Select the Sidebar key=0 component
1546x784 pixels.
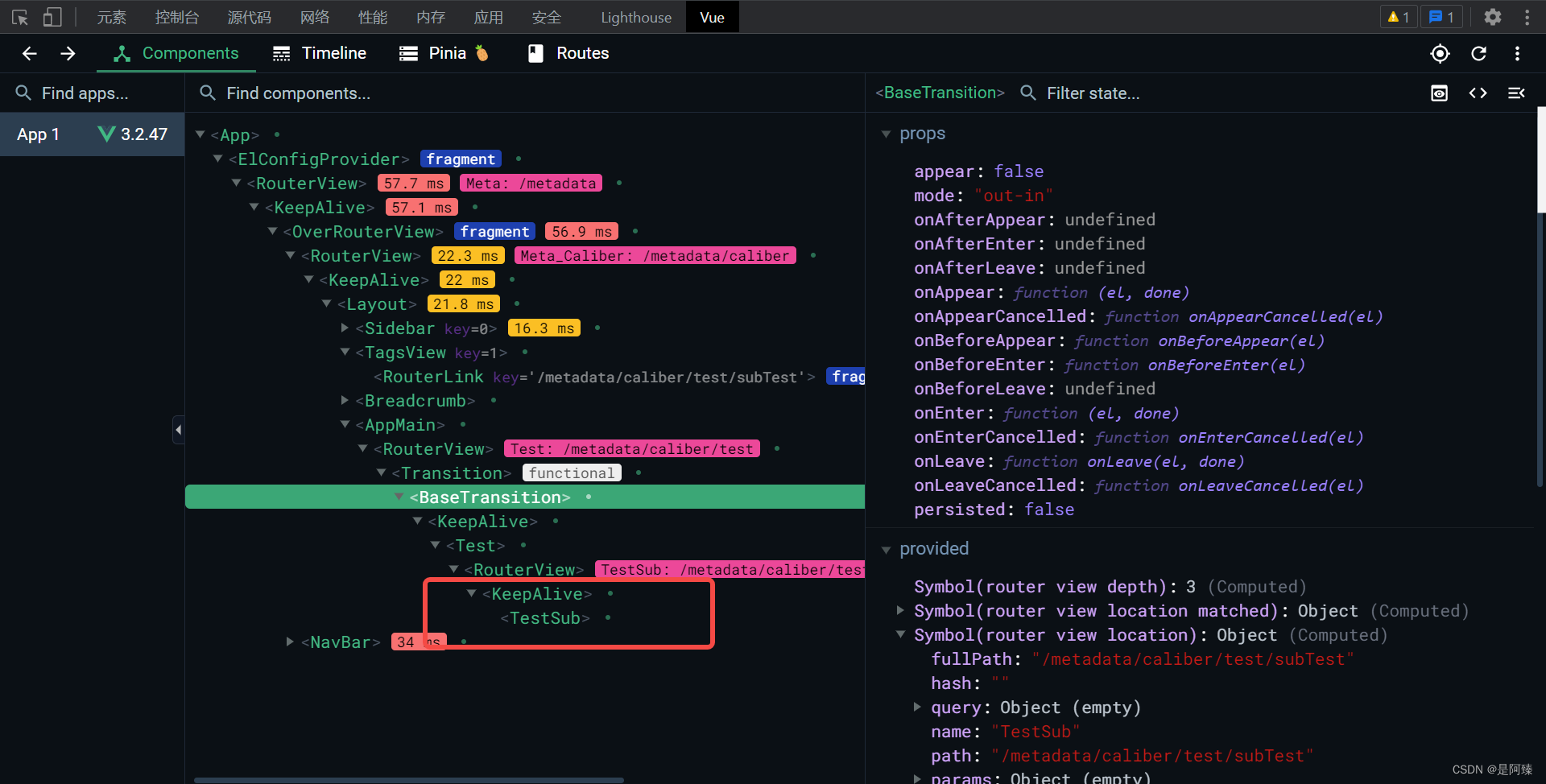tap(427, 328)
